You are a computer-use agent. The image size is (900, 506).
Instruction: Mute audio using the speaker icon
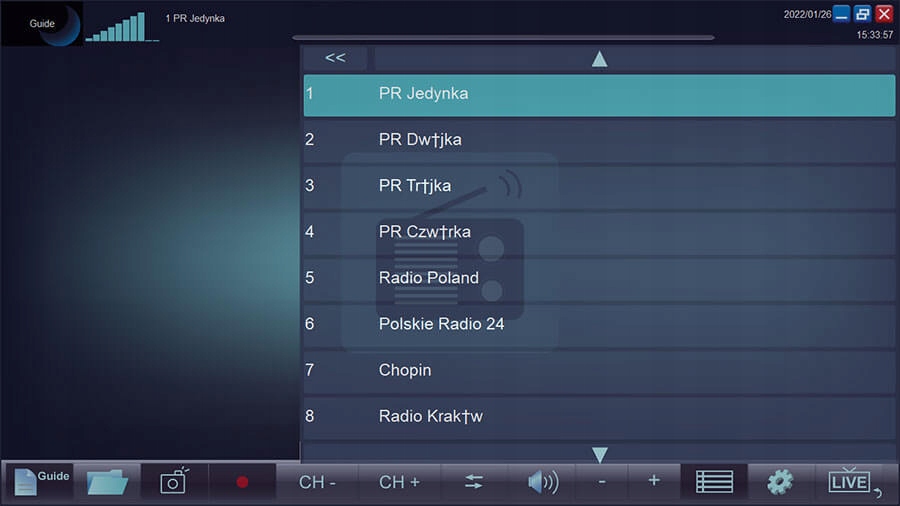pos(543,482)
